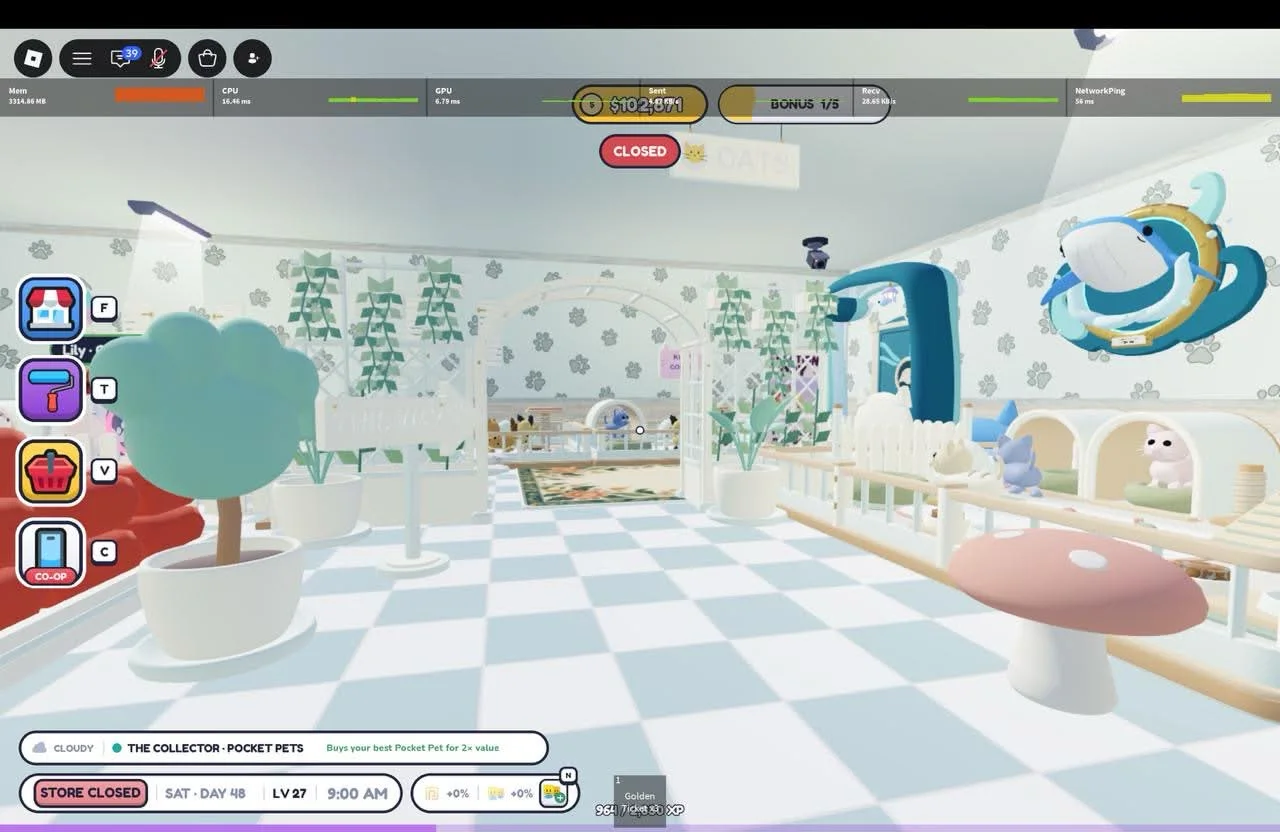Click the T keybind badge
Viewport: 1280px width, 832px height.
coord(104,389)
